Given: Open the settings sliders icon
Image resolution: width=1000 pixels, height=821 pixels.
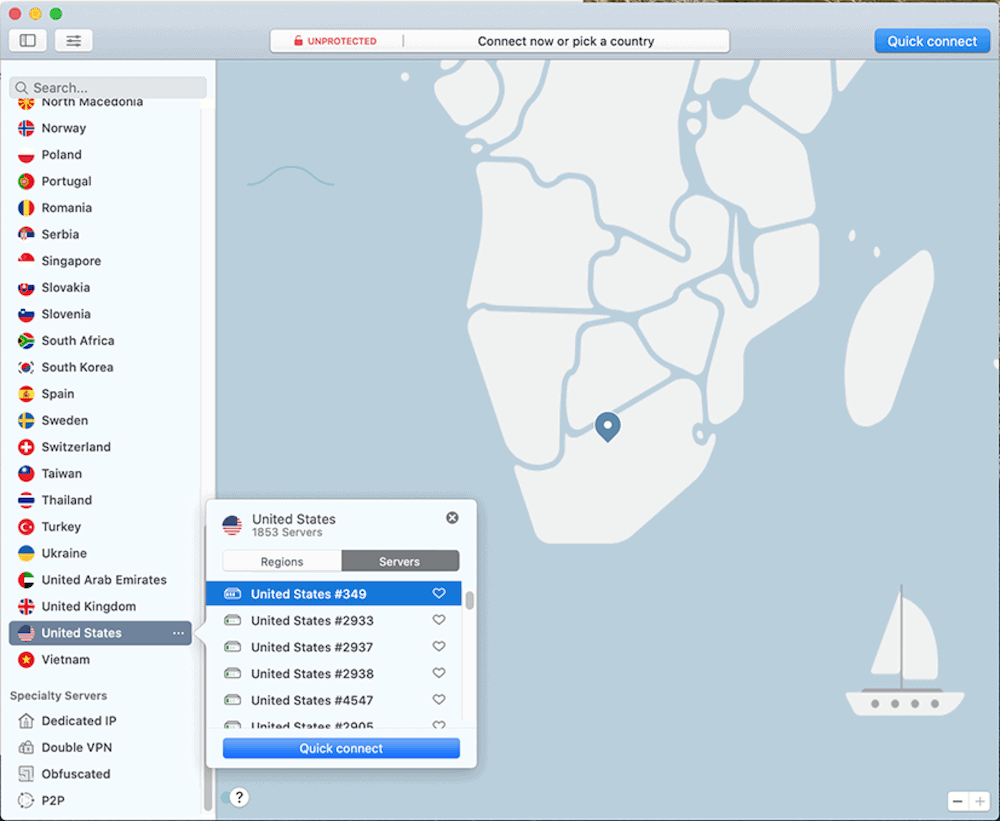Looking at the screenshot, I should (74, 41).
